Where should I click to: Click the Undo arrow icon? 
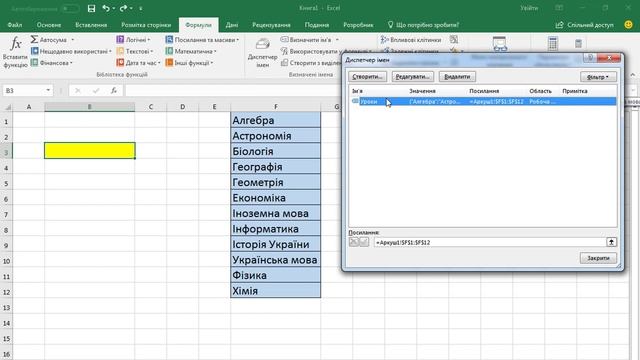(x=106, y=8)
